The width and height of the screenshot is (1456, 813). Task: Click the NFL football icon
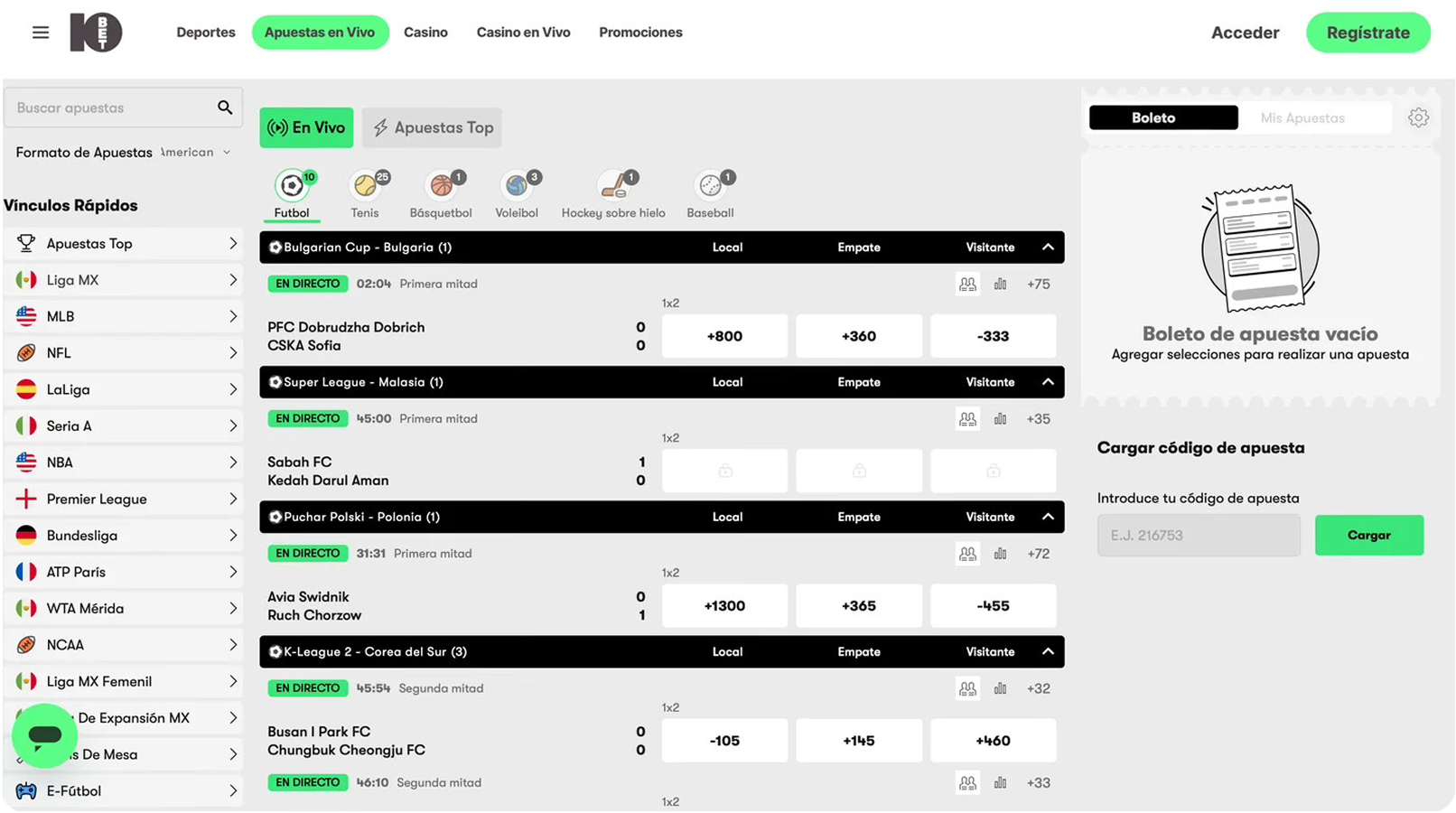pyautogui.click(x=26, y=352)
